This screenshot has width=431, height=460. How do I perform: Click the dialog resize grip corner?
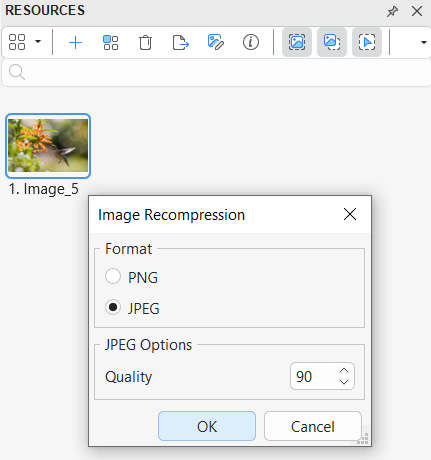(363, 439)
